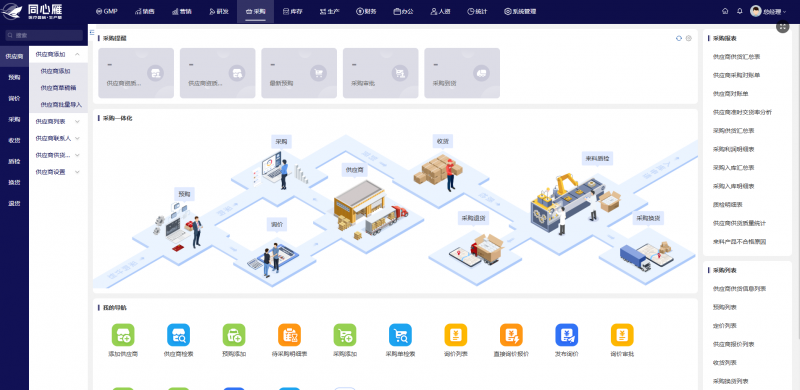Open notifications bell in top bar
Image resolution: width=800 pixels, height=390 pixels.
740,11
